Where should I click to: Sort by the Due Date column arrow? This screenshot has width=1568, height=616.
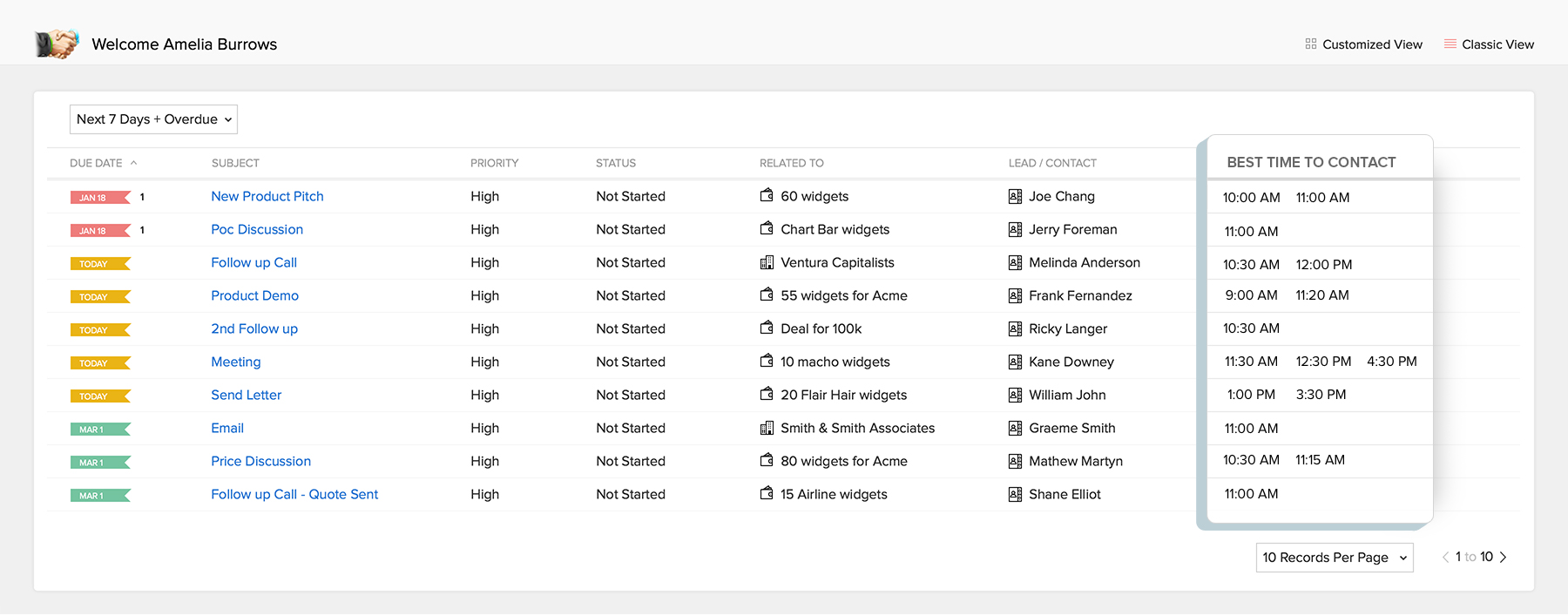[x=134, y=163]
